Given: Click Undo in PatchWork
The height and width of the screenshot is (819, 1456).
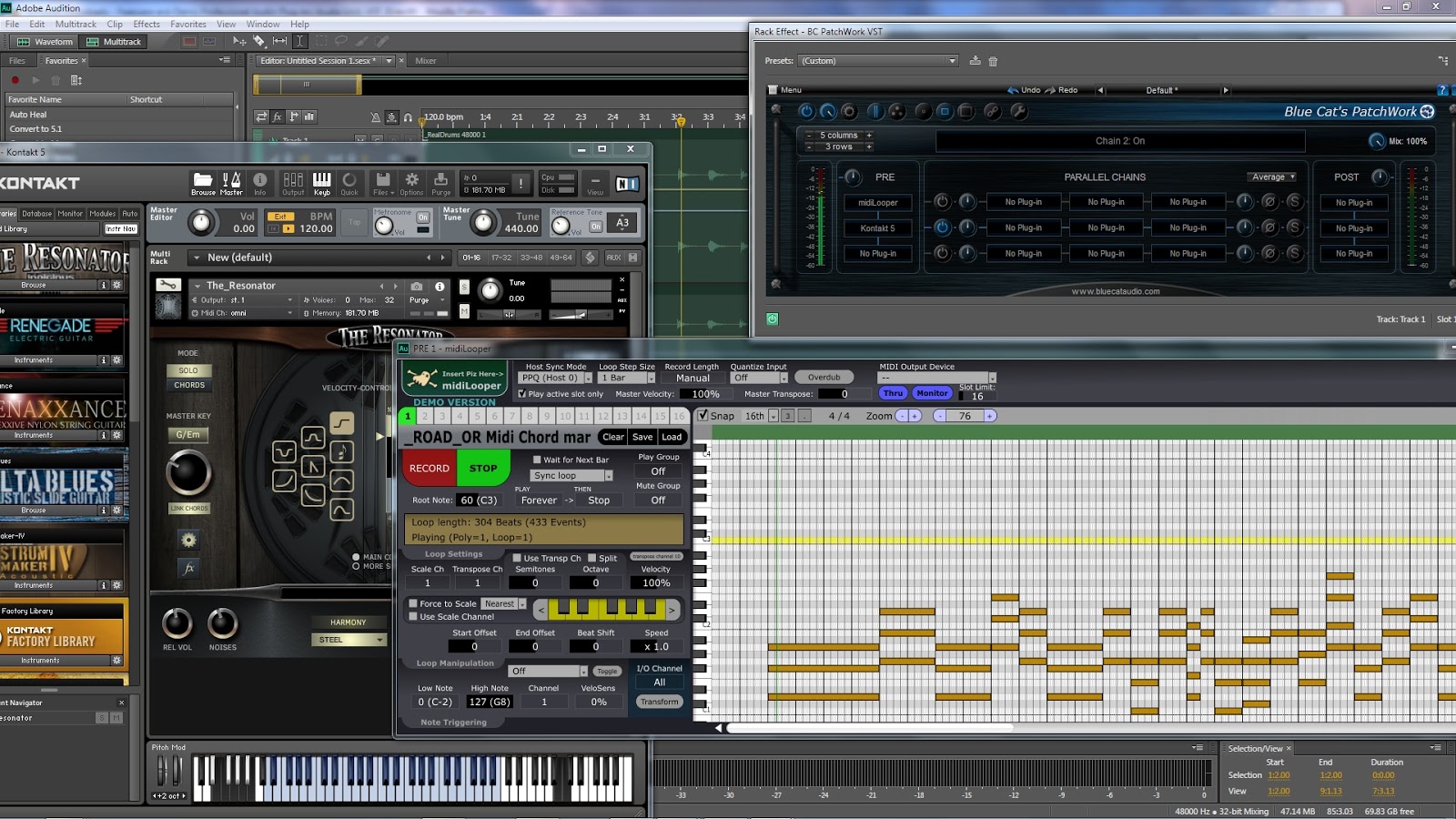Looking at the screenshot, I should [x=1024, y=90].
